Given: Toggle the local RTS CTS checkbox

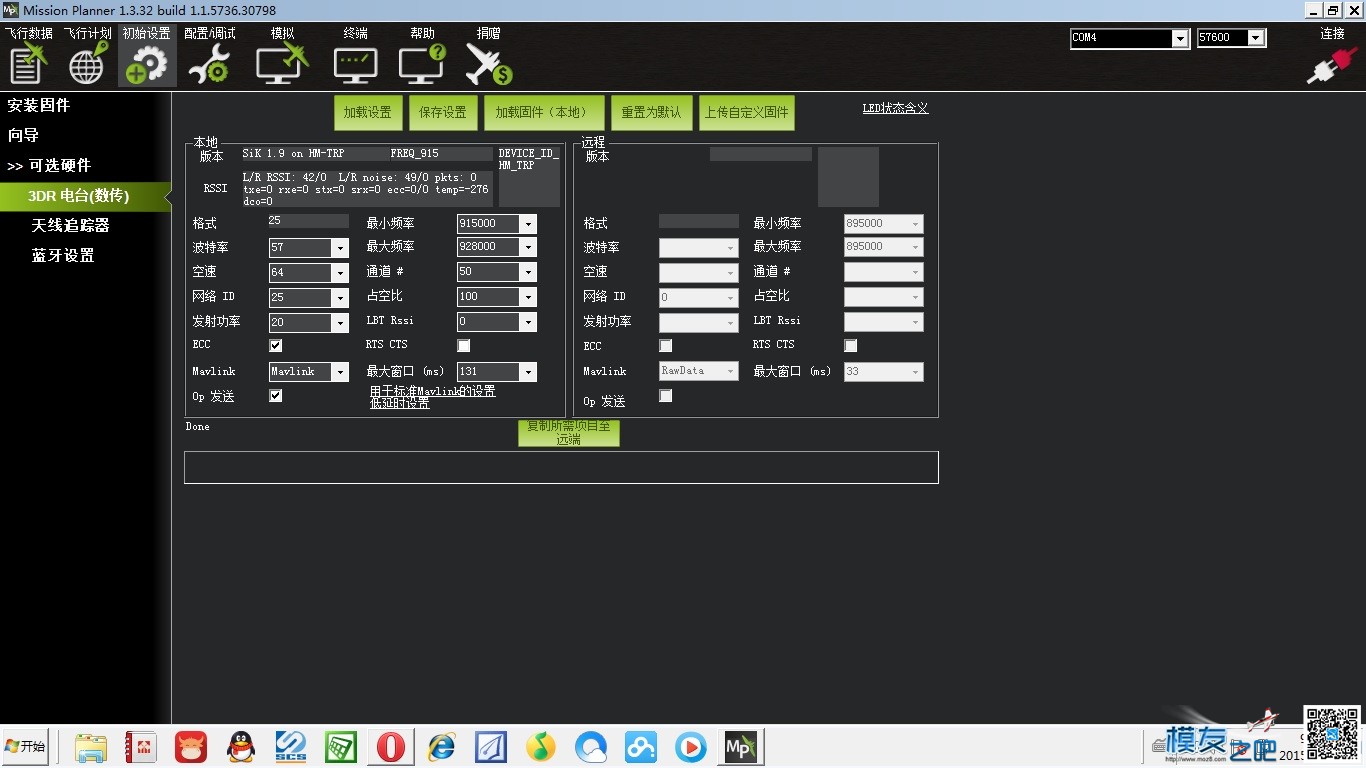Looking at the screenshot, I should (464, 345).
